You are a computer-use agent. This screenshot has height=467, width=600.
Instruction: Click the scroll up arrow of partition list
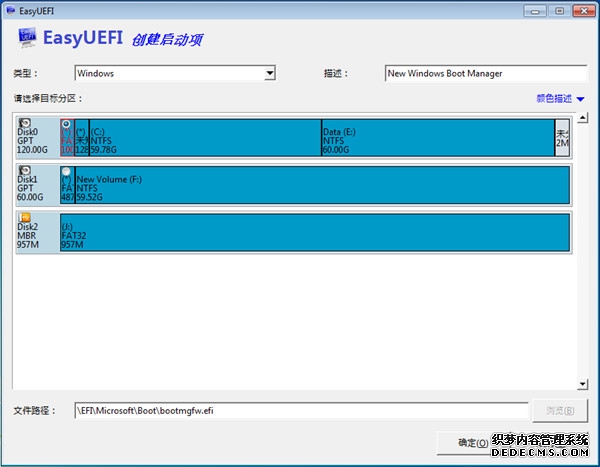coord(582,119)
